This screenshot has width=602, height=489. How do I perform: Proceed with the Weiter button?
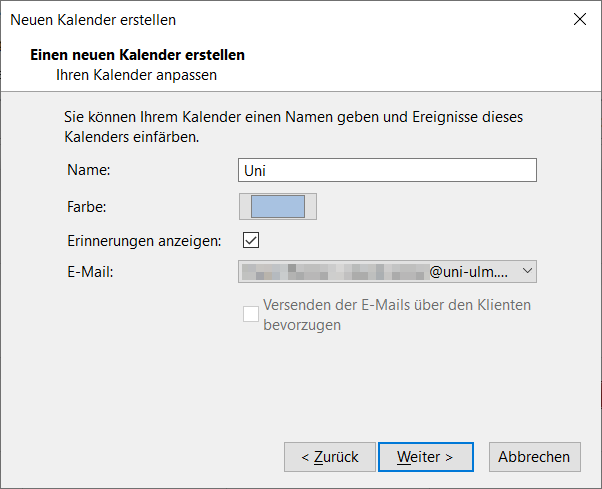(425, 457)
